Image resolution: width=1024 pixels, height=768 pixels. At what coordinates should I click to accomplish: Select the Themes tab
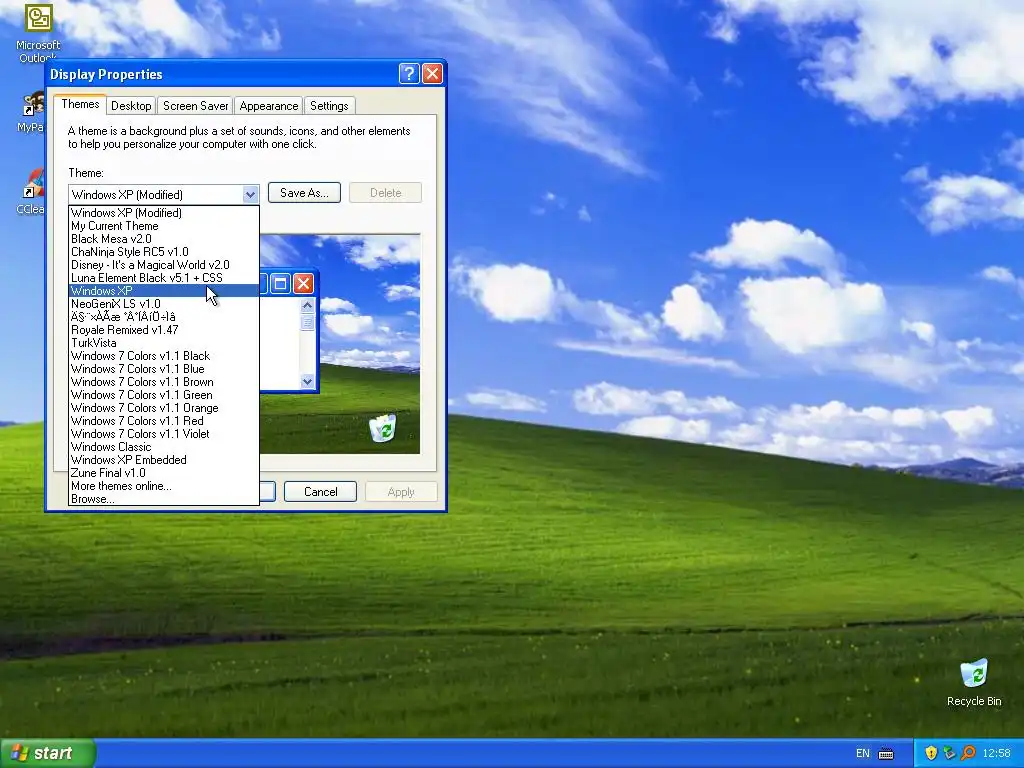tap(80, 104)
